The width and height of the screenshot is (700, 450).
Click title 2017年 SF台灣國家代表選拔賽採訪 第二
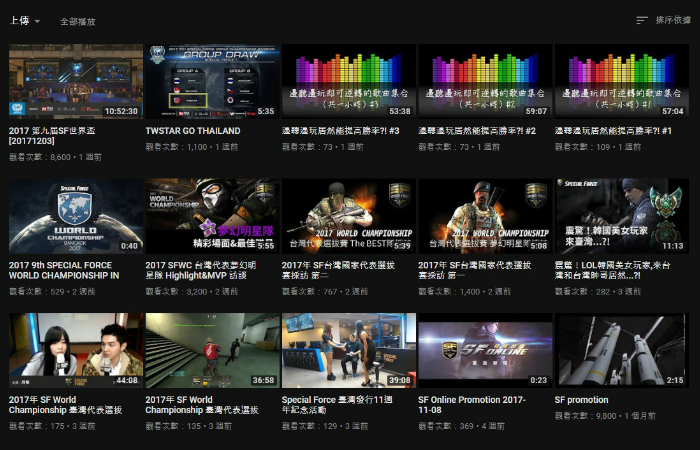tap(338, 270)
